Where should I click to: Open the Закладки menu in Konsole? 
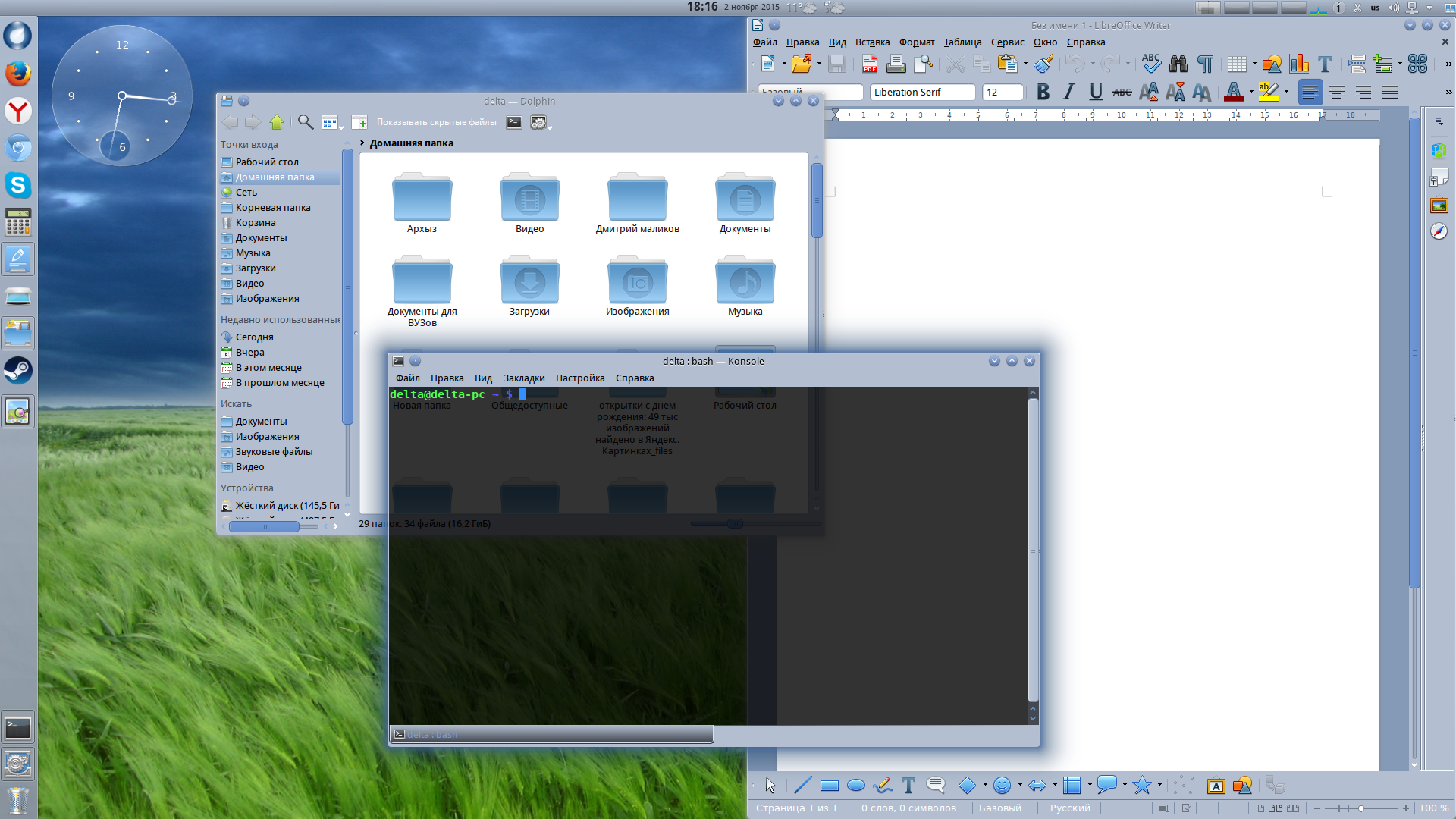523,378
